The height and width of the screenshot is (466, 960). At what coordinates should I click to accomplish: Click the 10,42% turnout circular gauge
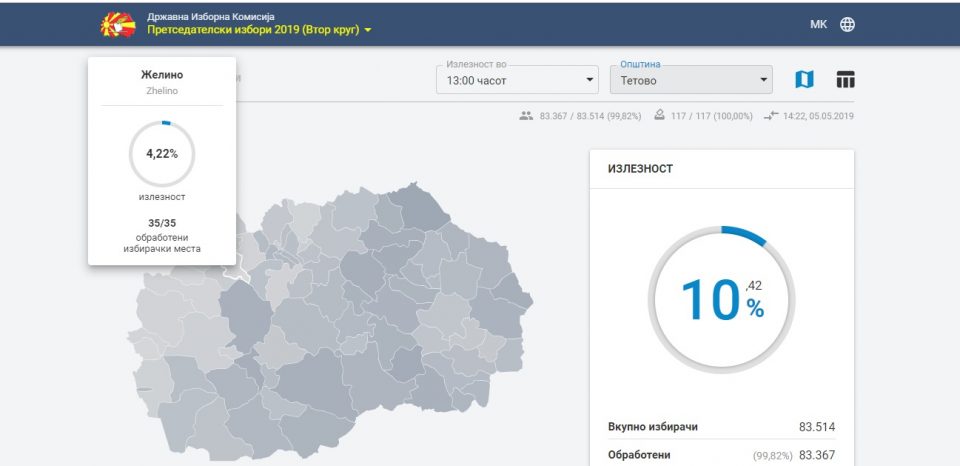(x=721, y=300)
